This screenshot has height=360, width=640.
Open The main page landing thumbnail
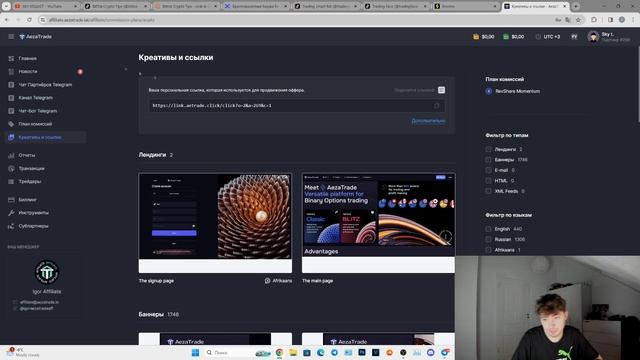[x=378, y=222]
